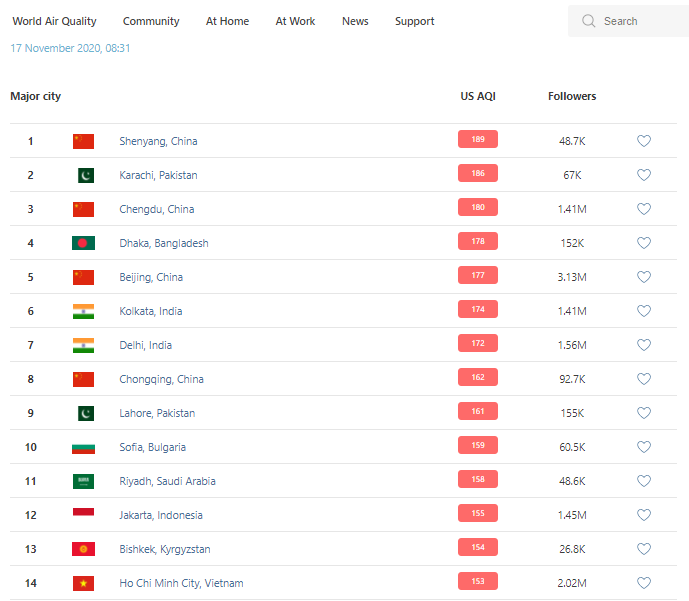This screenshot has height=601, width=689.
Task: Open the Support page
Action: pos(414,21)
